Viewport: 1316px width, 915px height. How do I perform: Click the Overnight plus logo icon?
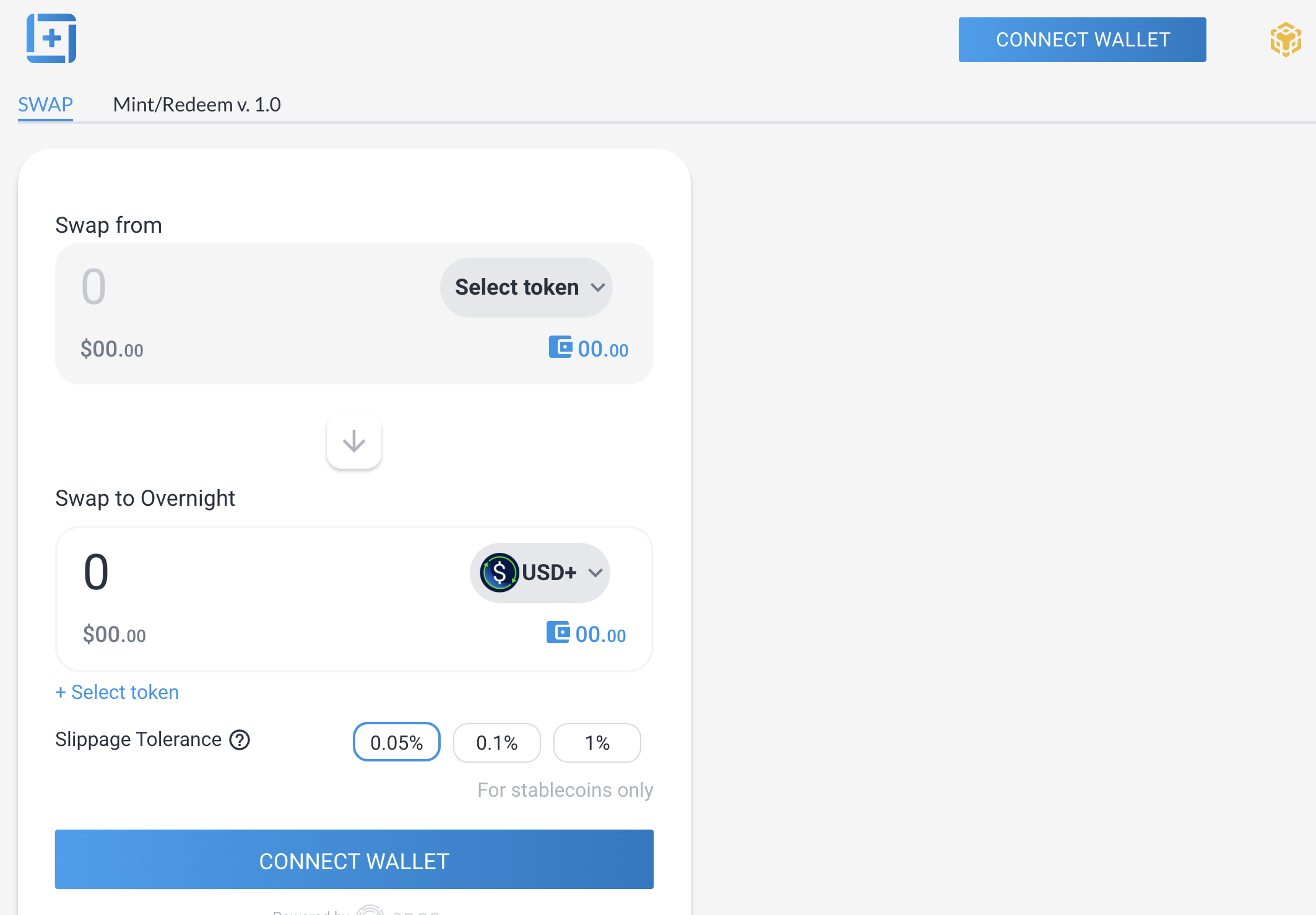click(51, 38)
